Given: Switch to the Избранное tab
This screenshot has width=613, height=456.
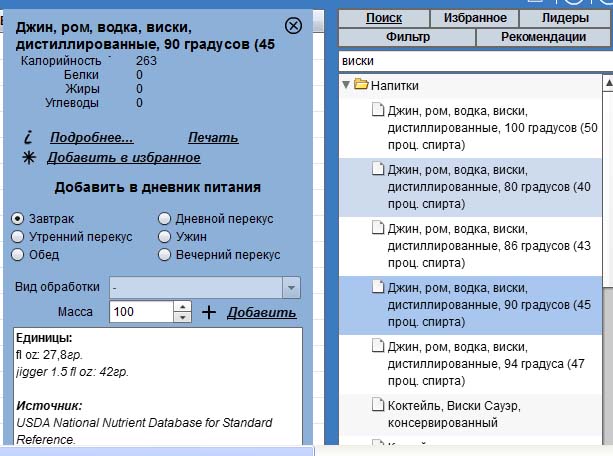Looking at the screenshot, I should tap(475, 18).
